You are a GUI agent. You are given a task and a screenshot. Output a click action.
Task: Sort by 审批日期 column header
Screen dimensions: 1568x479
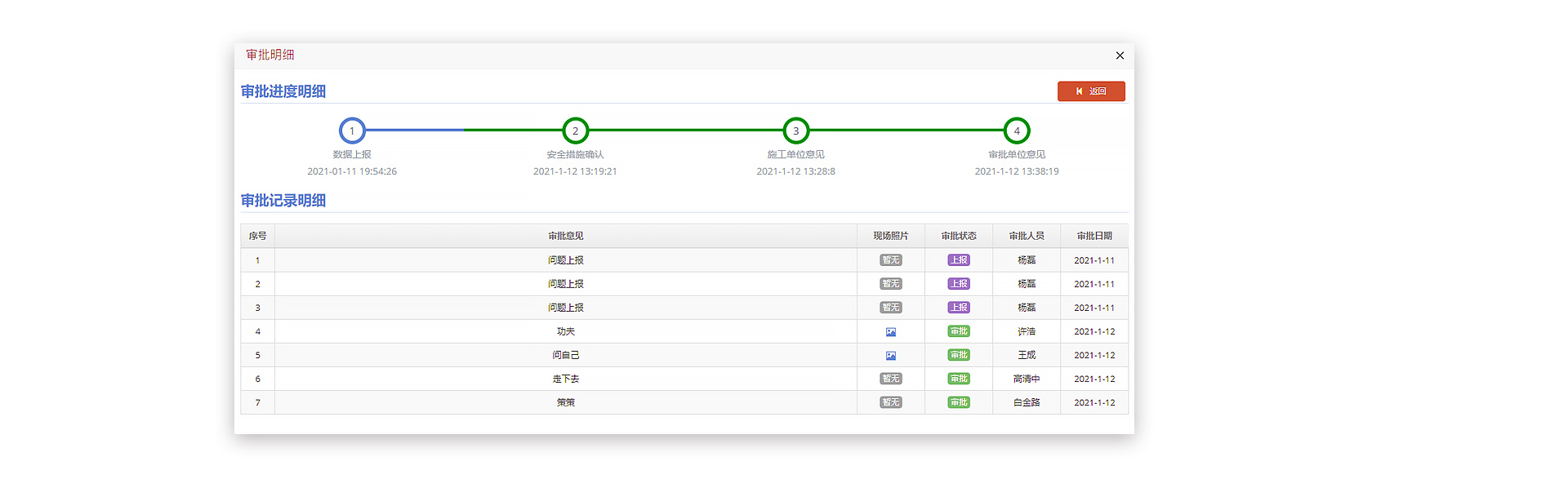(x=1094, y=236)
